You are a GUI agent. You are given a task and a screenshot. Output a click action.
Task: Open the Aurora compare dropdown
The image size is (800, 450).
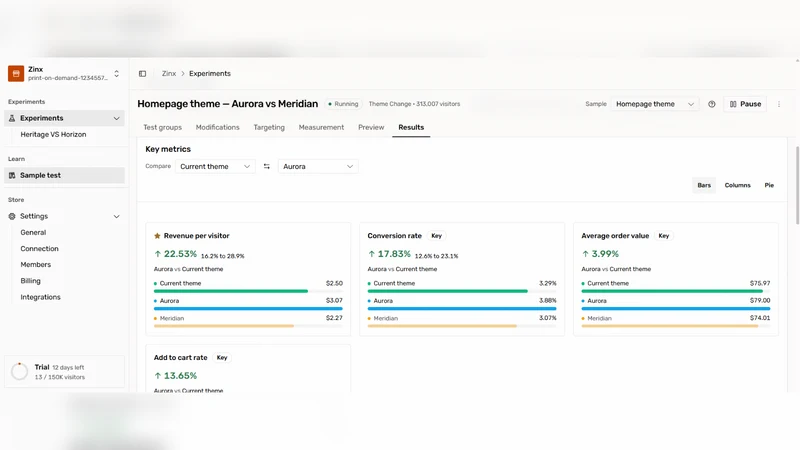(318, 166)
